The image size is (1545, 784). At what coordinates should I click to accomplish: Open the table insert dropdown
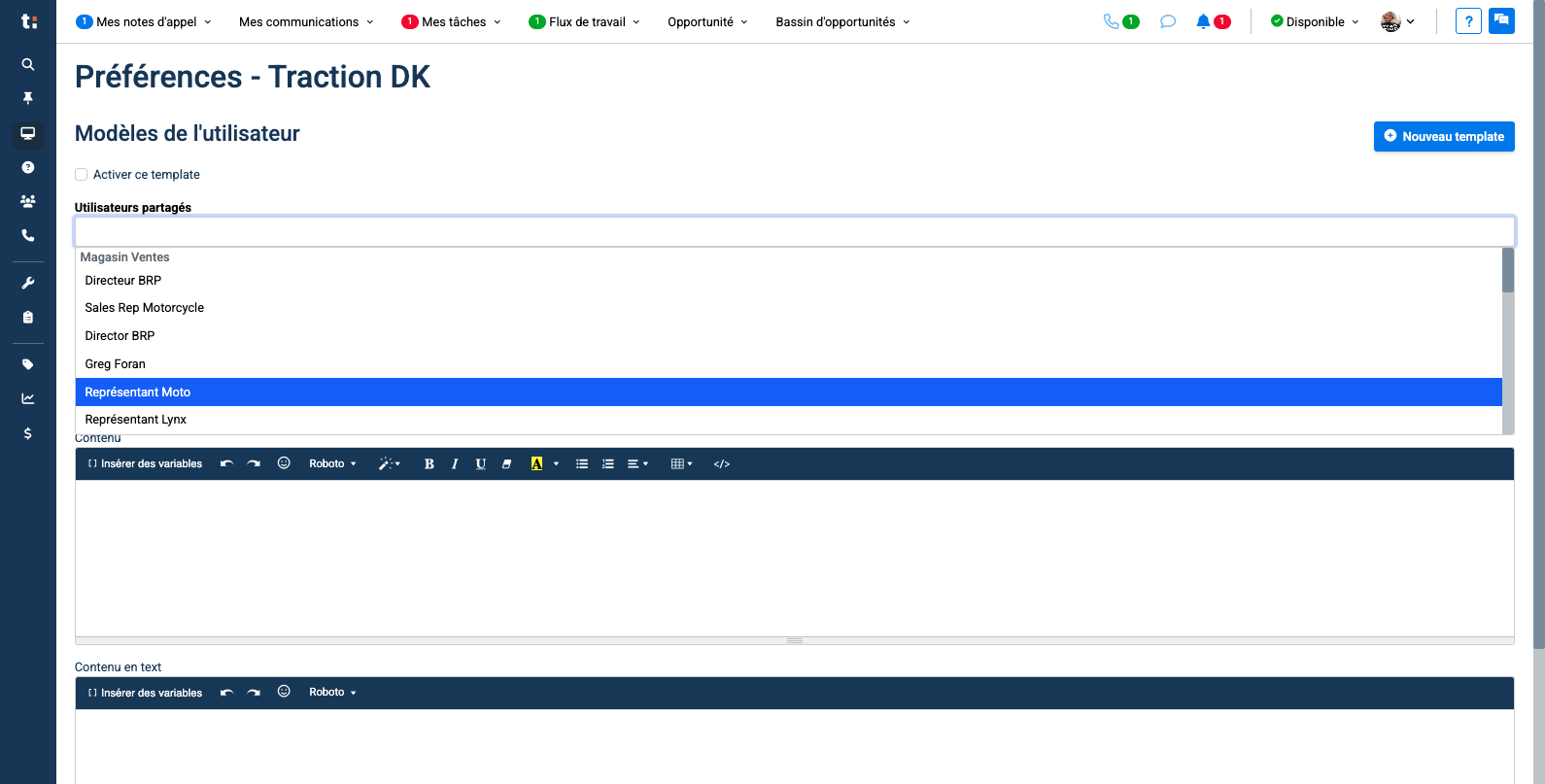coord(681,464)
